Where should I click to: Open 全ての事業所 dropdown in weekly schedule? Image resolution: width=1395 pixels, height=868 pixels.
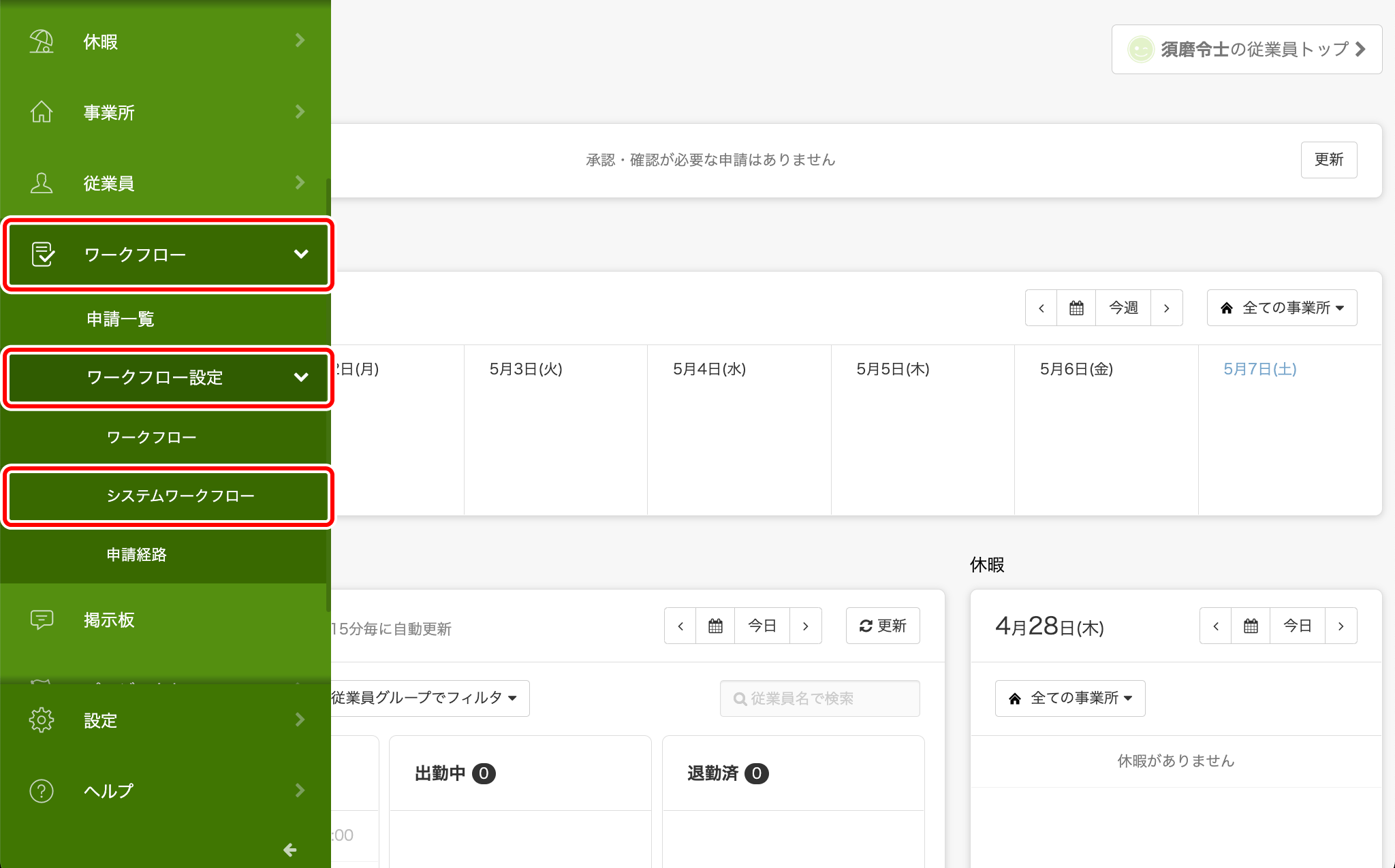click(1282, 308)
